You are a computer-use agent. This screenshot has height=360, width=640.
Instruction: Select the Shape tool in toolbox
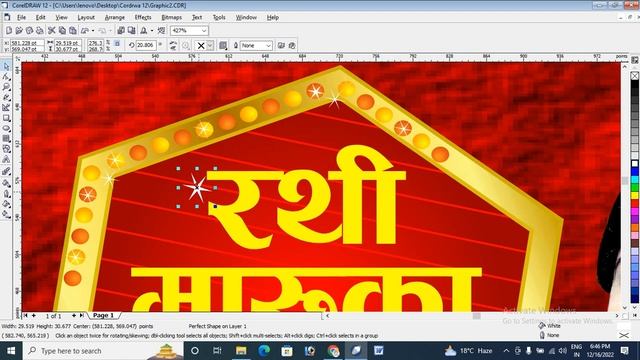(6, 77)
